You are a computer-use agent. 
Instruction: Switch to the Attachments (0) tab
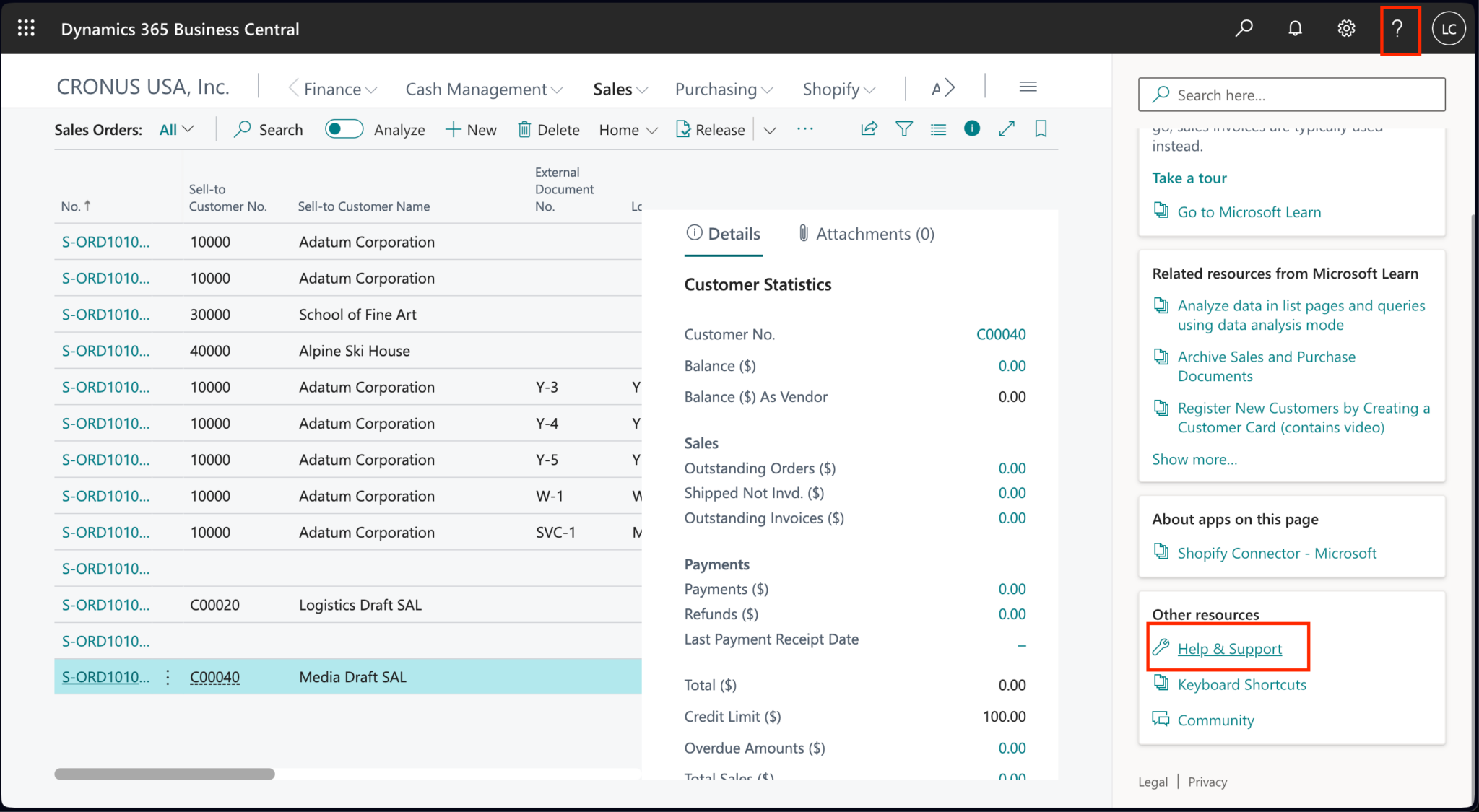(864, 233)
